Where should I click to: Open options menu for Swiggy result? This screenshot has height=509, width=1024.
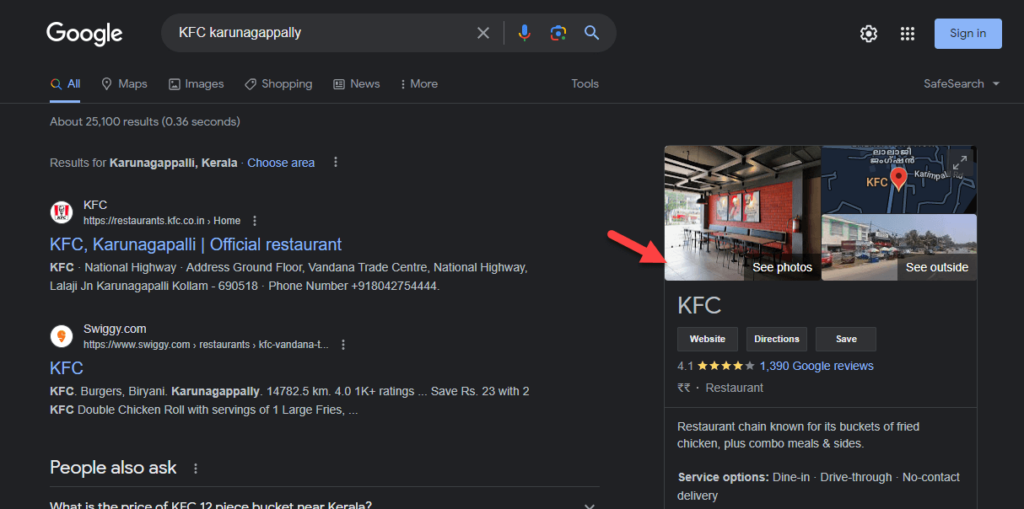(343, 345)
